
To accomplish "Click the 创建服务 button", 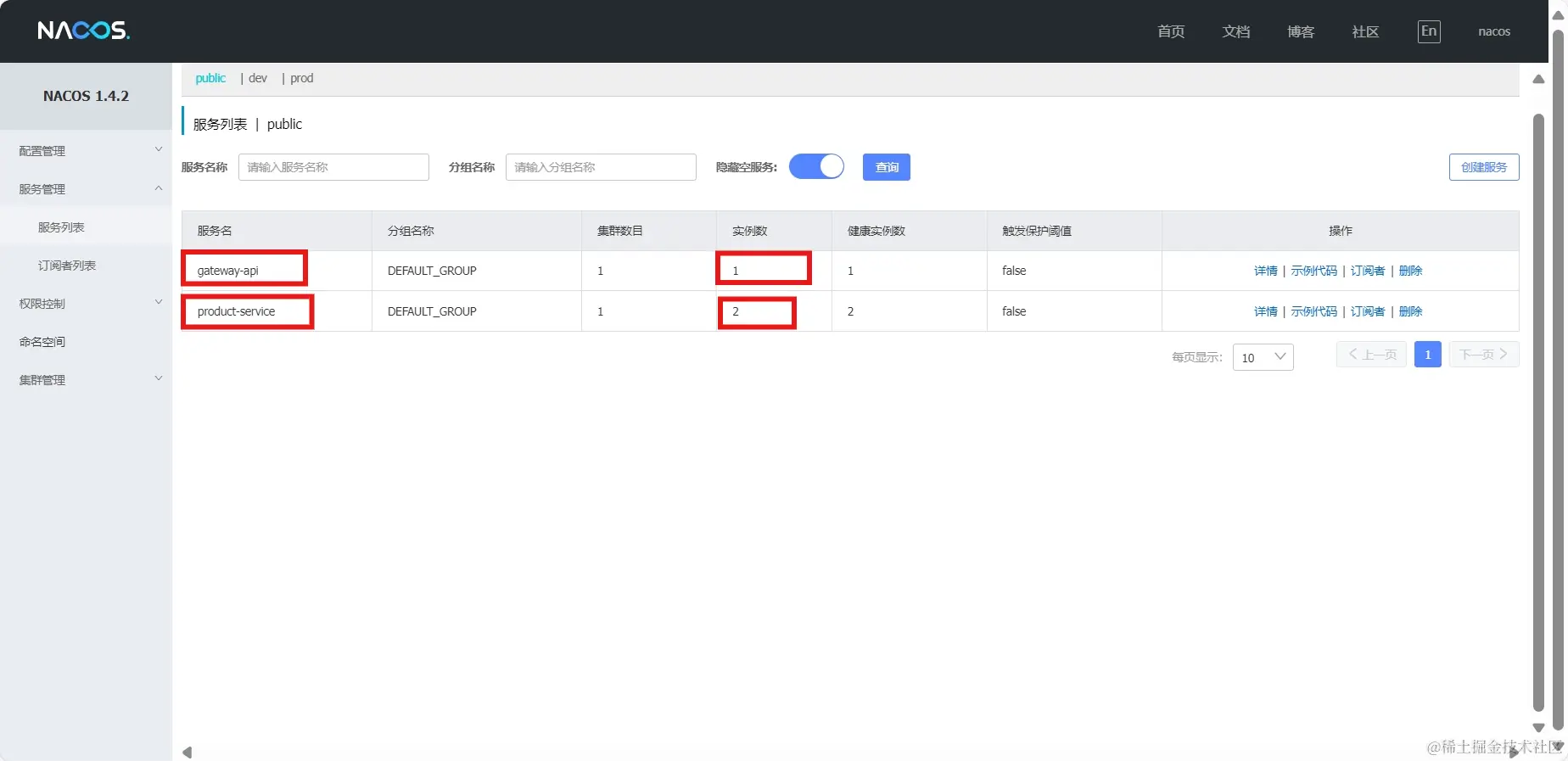I will tap(1484, 167).
